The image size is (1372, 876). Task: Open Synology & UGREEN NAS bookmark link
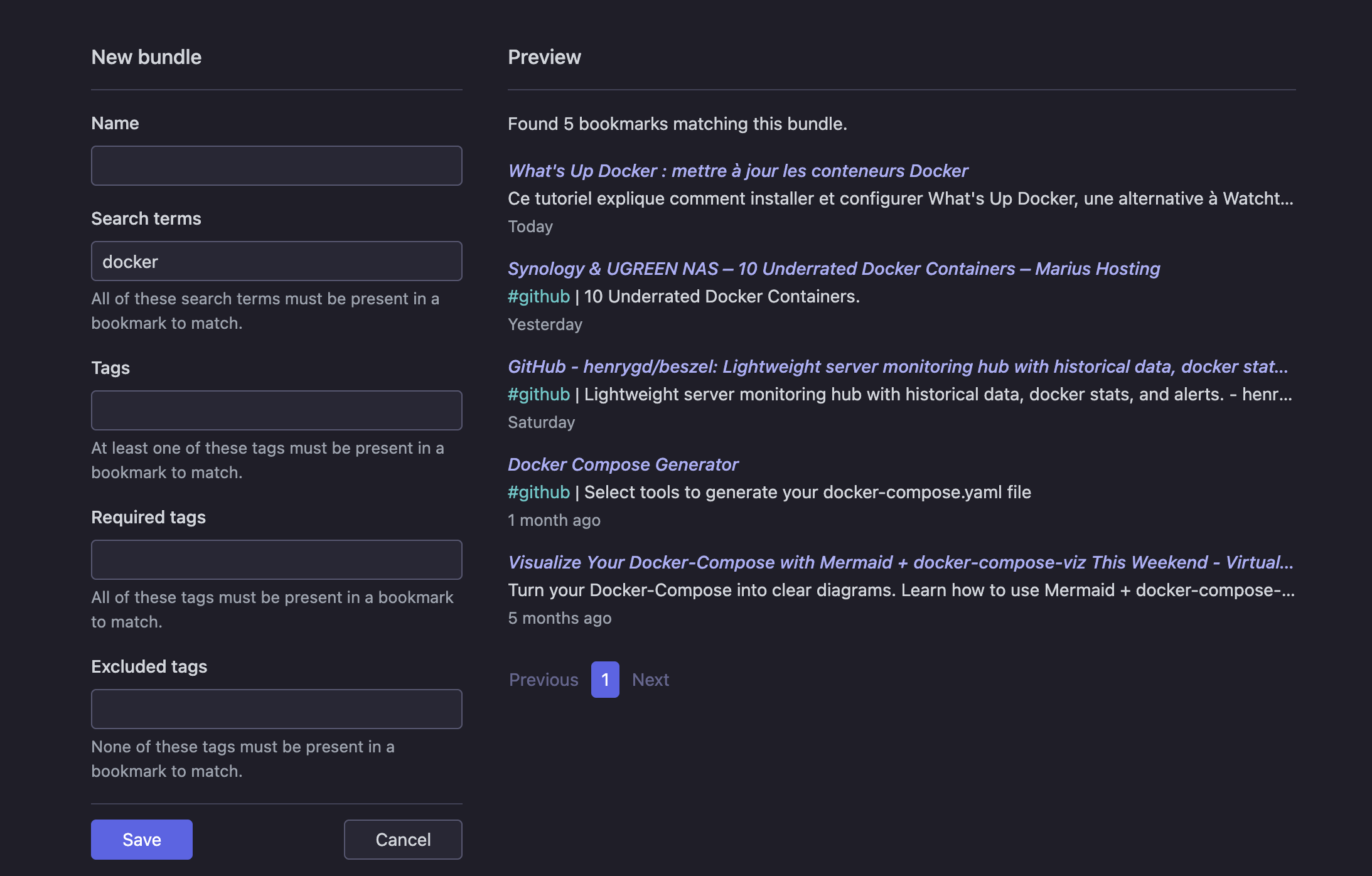833,269
